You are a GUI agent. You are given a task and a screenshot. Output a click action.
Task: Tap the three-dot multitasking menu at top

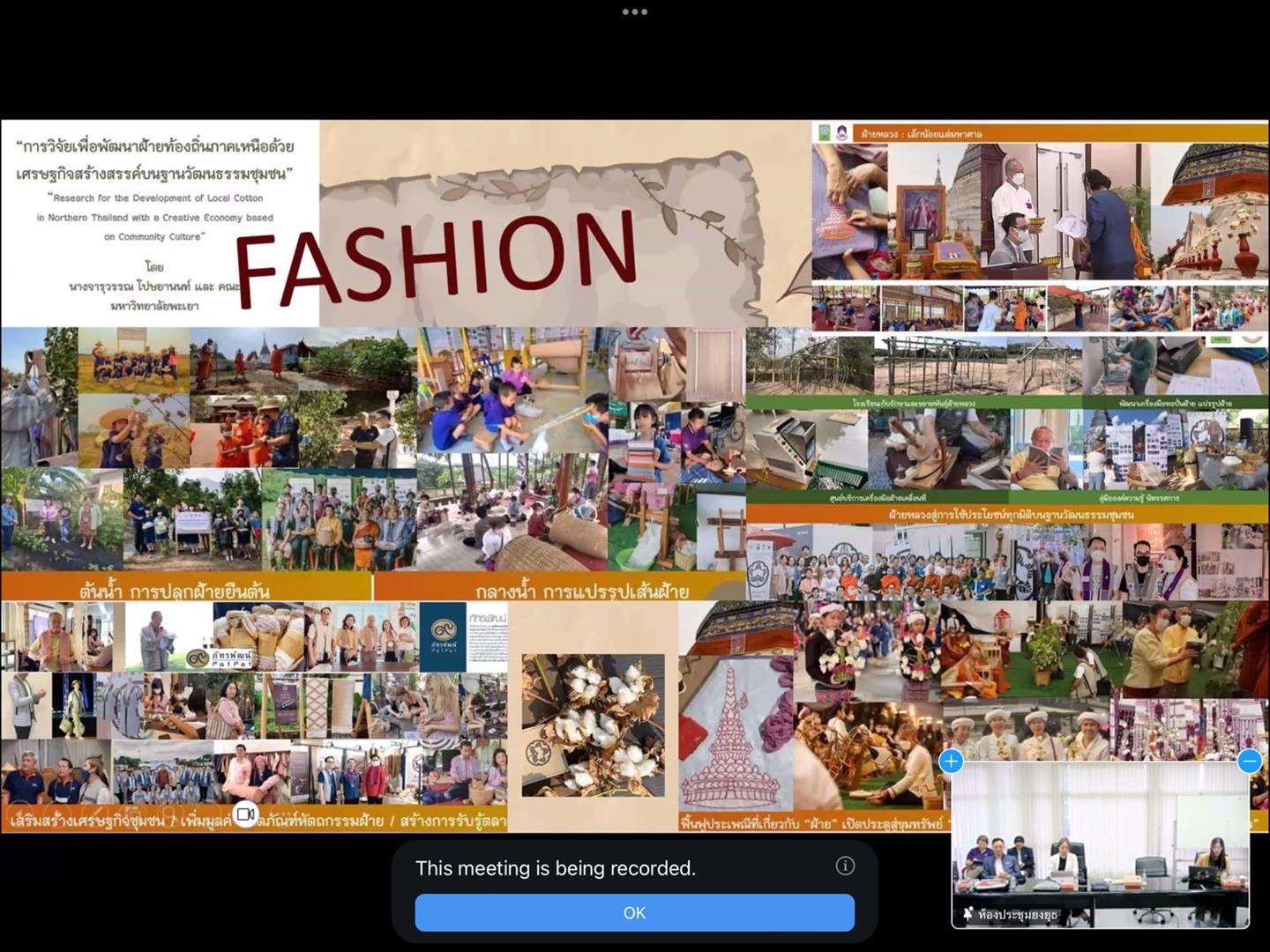click(x=635, y=12)
